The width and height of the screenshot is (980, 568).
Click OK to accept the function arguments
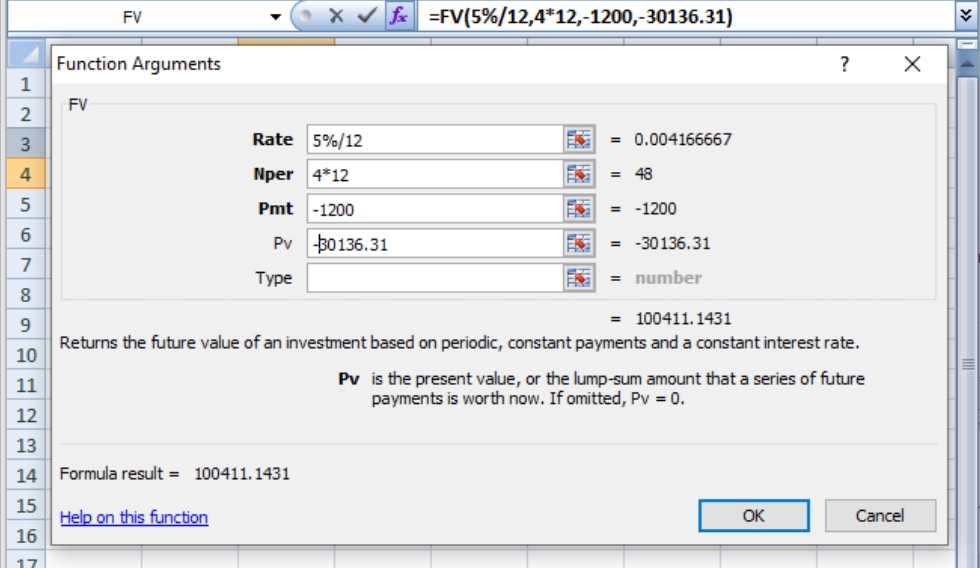pyautogui.click(x=754, y=516)
